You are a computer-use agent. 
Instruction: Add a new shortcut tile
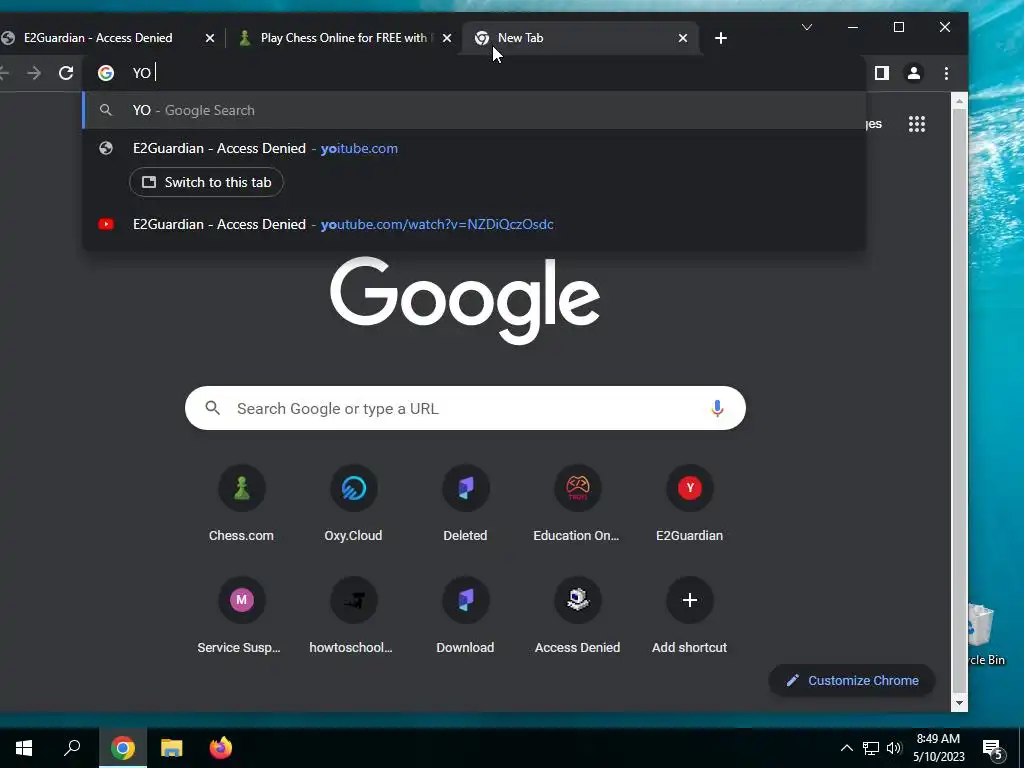tap(690, 616)
